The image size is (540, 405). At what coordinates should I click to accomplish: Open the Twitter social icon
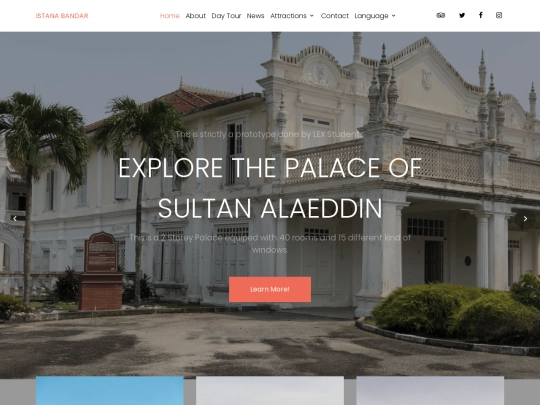tap(462, 15)
